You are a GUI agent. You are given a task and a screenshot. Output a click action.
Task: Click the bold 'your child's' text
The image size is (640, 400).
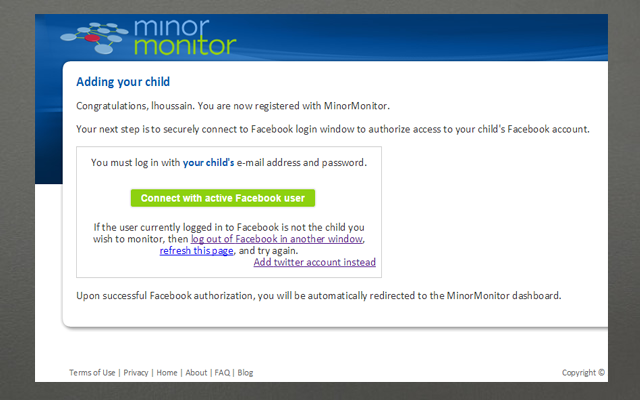[x=209, y=162]
